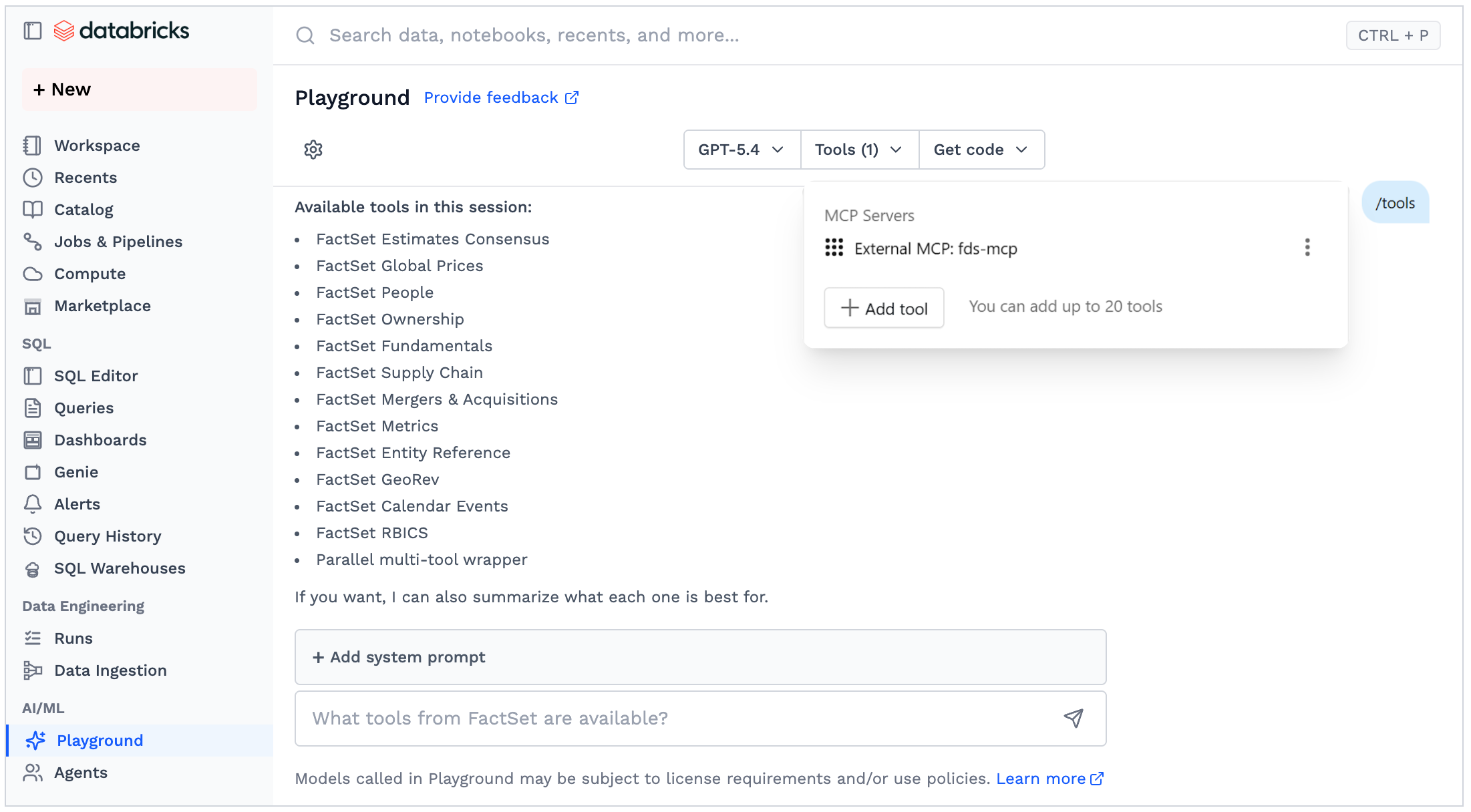
Task: Collapse sidebar using the panel icon
Action: click(x=33, y=31)
